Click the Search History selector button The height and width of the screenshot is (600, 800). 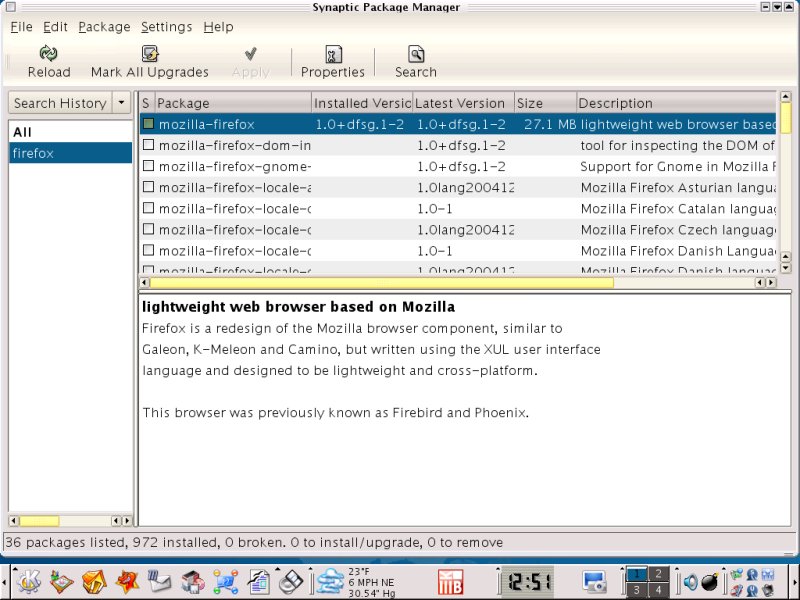(x=60, y=103)
